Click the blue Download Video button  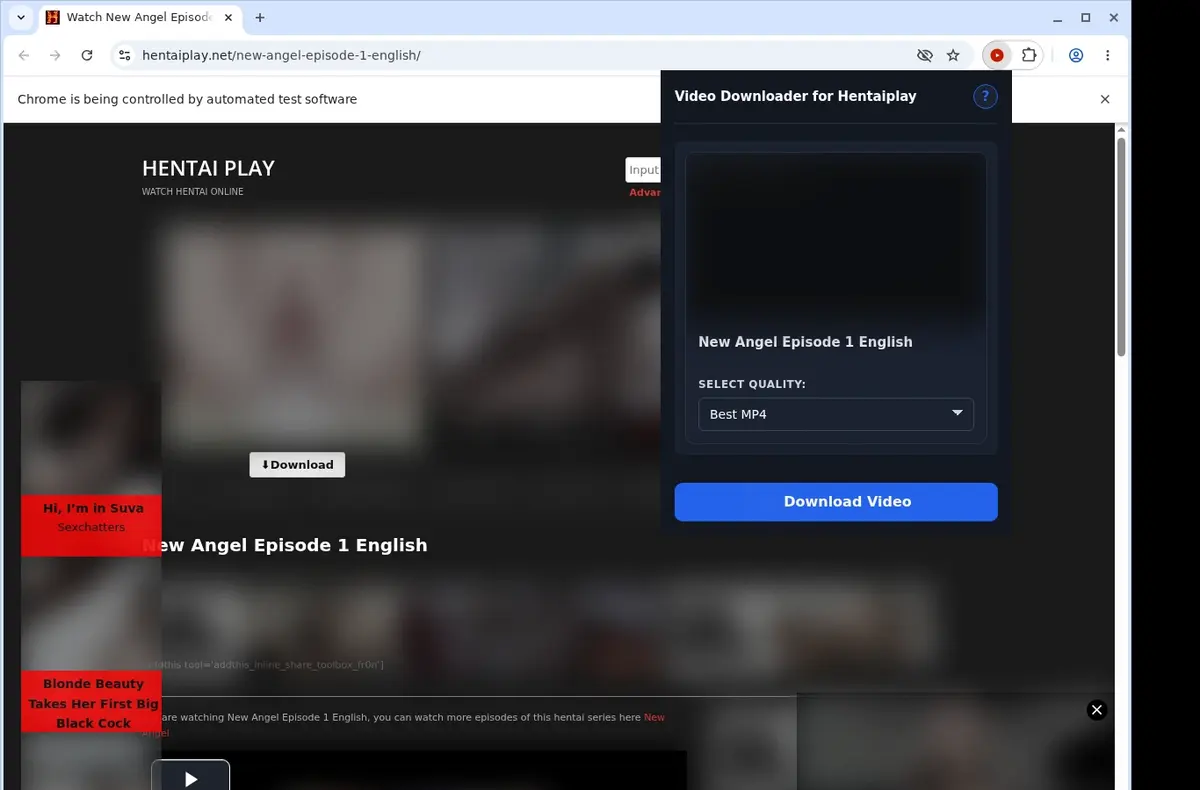point(836,502)
